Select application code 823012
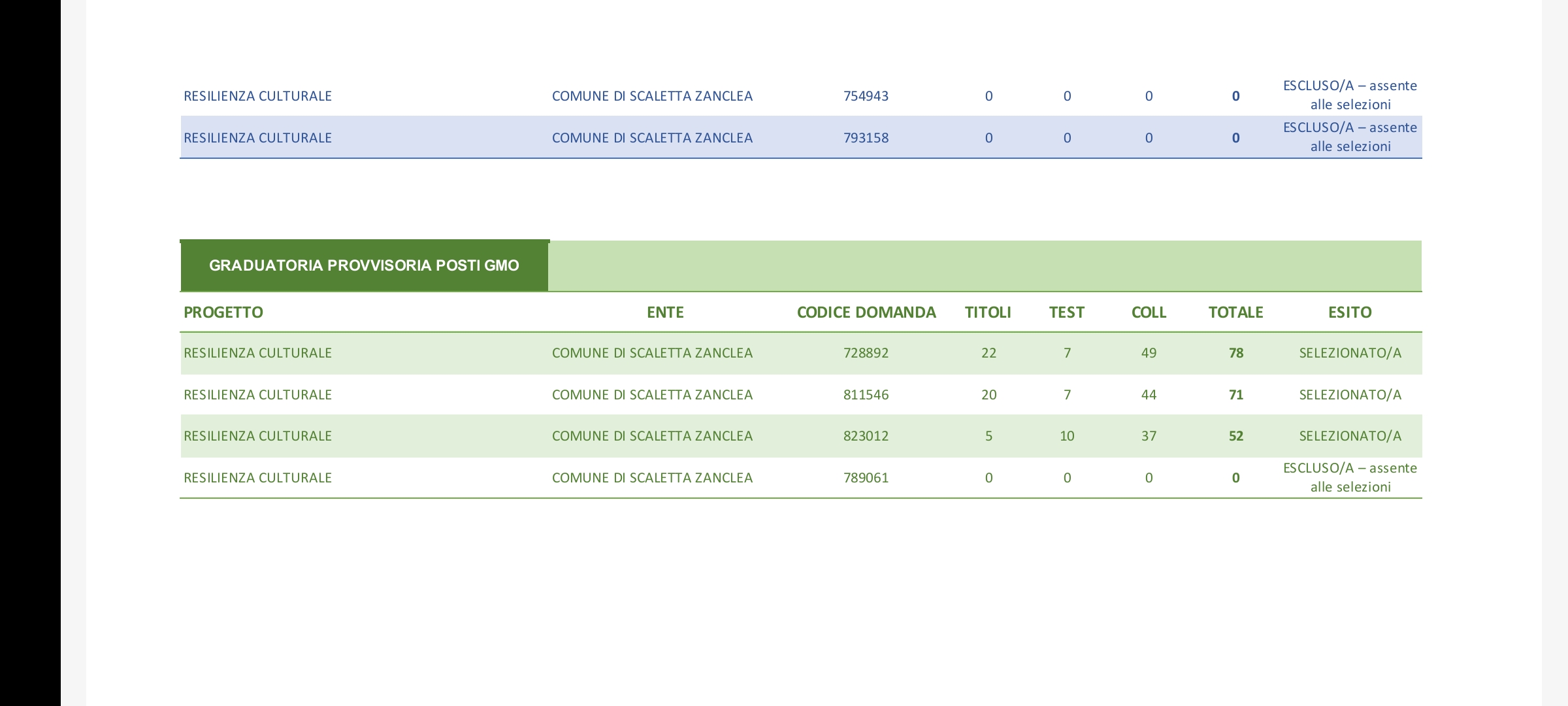1568x706 pixels. [866, 436]
